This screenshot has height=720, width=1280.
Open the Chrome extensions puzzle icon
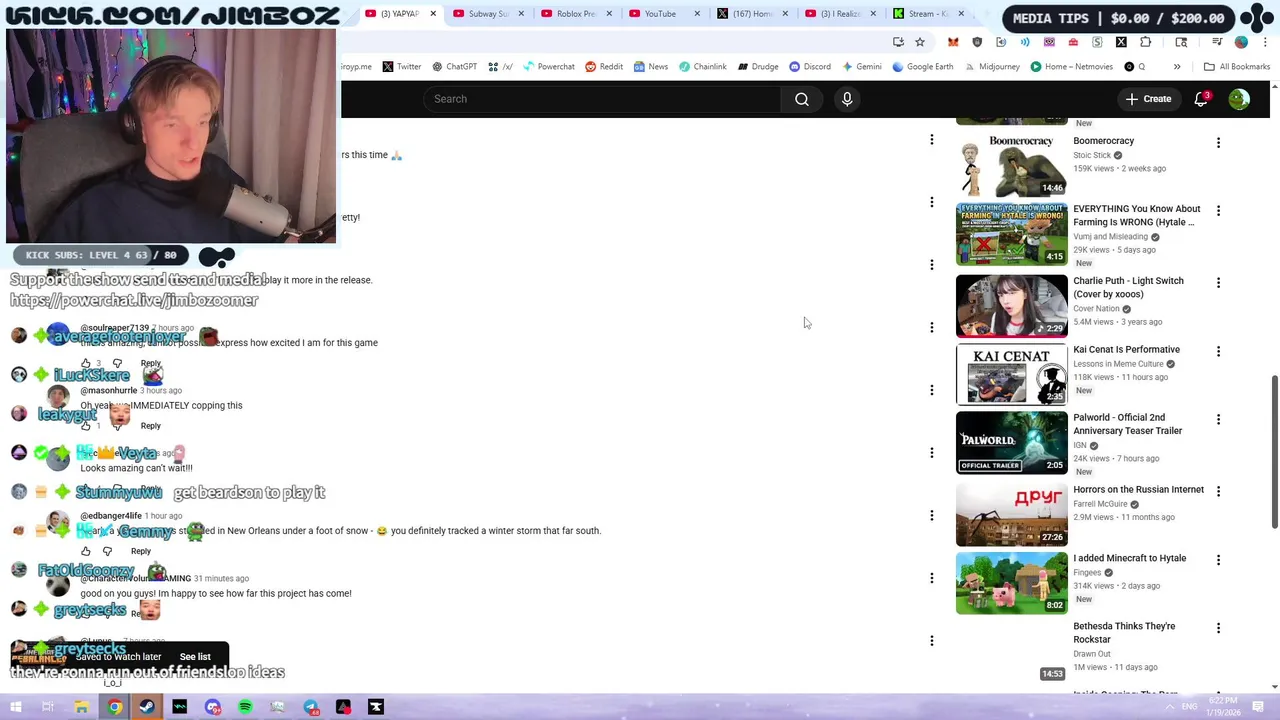[x=1145, y=42]
